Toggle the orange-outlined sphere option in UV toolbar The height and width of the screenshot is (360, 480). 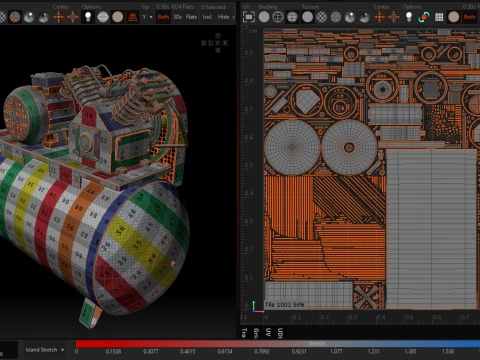pos(454,17)
